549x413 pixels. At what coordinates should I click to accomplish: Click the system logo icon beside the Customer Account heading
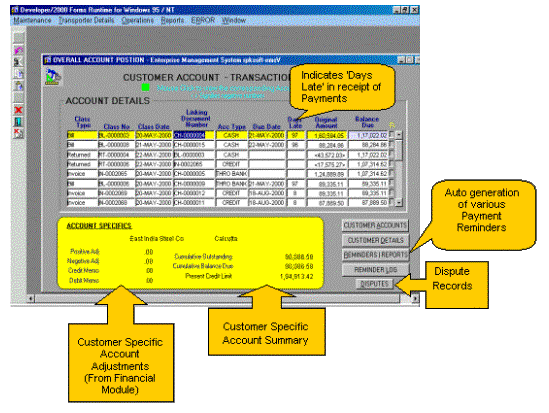click(53, 77)
